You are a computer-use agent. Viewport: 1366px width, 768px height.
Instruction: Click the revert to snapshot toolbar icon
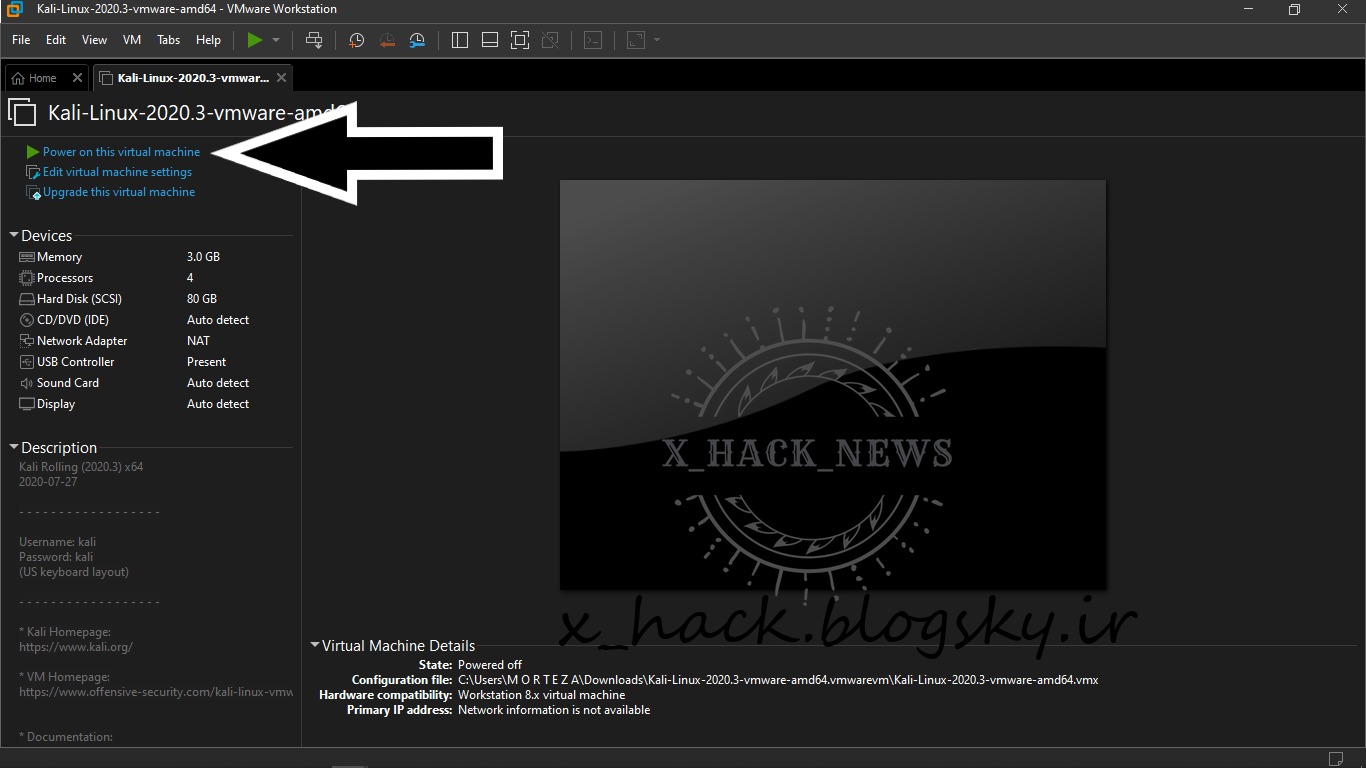(x=387, y=40)
